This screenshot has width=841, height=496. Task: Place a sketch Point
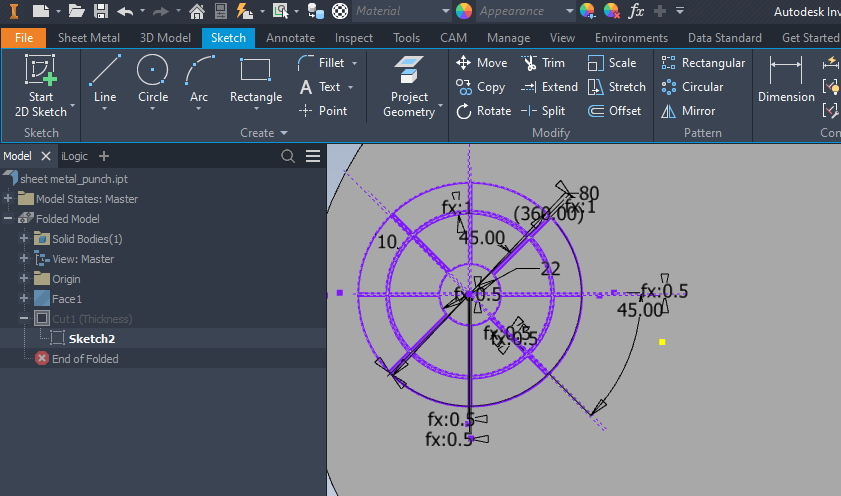[x=323, y=111]
